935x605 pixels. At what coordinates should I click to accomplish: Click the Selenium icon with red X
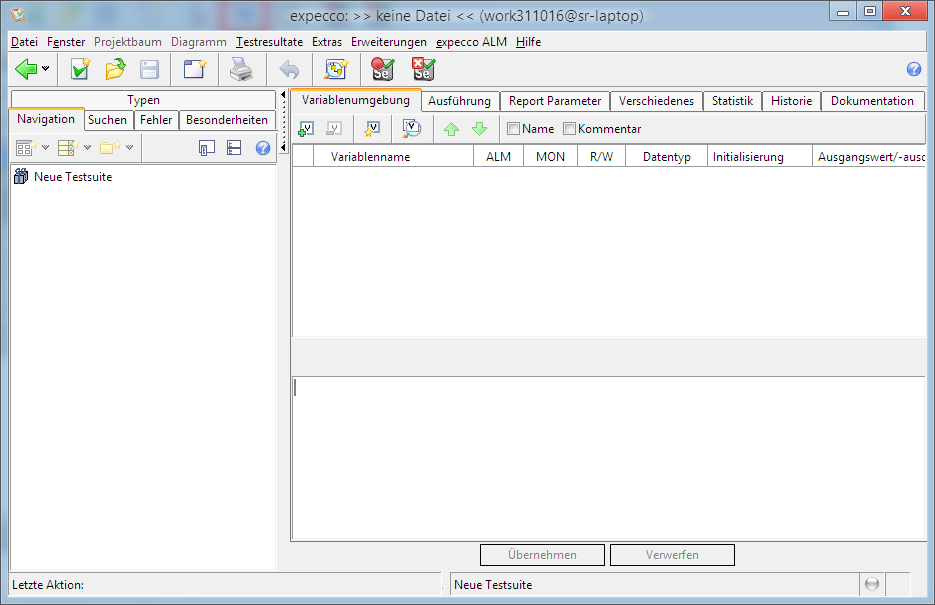pyautogui.click(x=423, y=69)
